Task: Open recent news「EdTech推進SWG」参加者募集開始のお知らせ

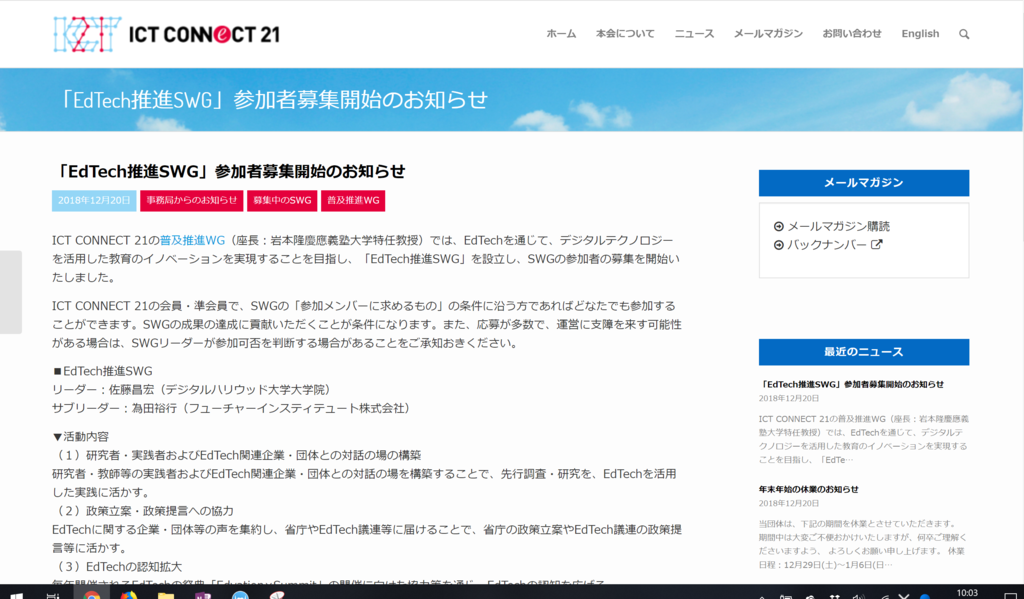Action: [x=851, y=385]
